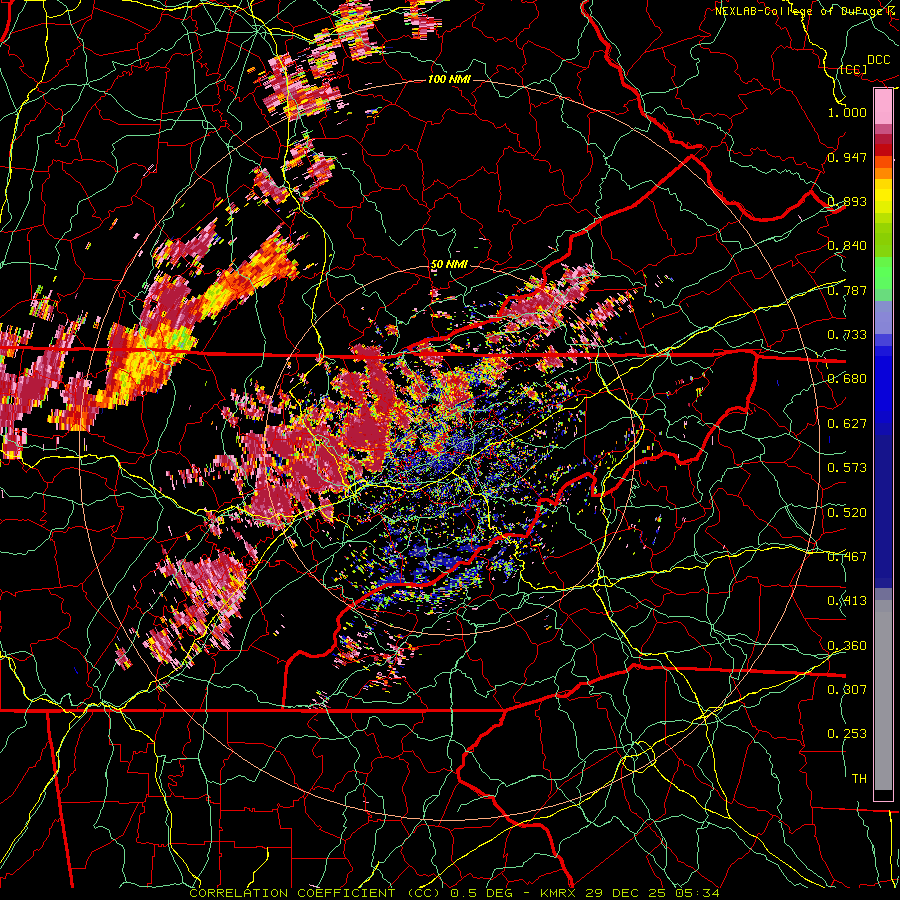The width and height of the screenshot is (900, 900).
Task: Click the 50 NMI range ring label
Action: 449,265
